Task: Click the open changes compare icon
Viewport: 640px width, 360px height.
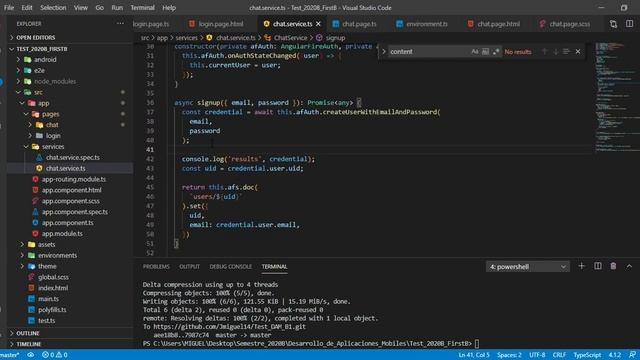Action: click(x=613, y=24)
